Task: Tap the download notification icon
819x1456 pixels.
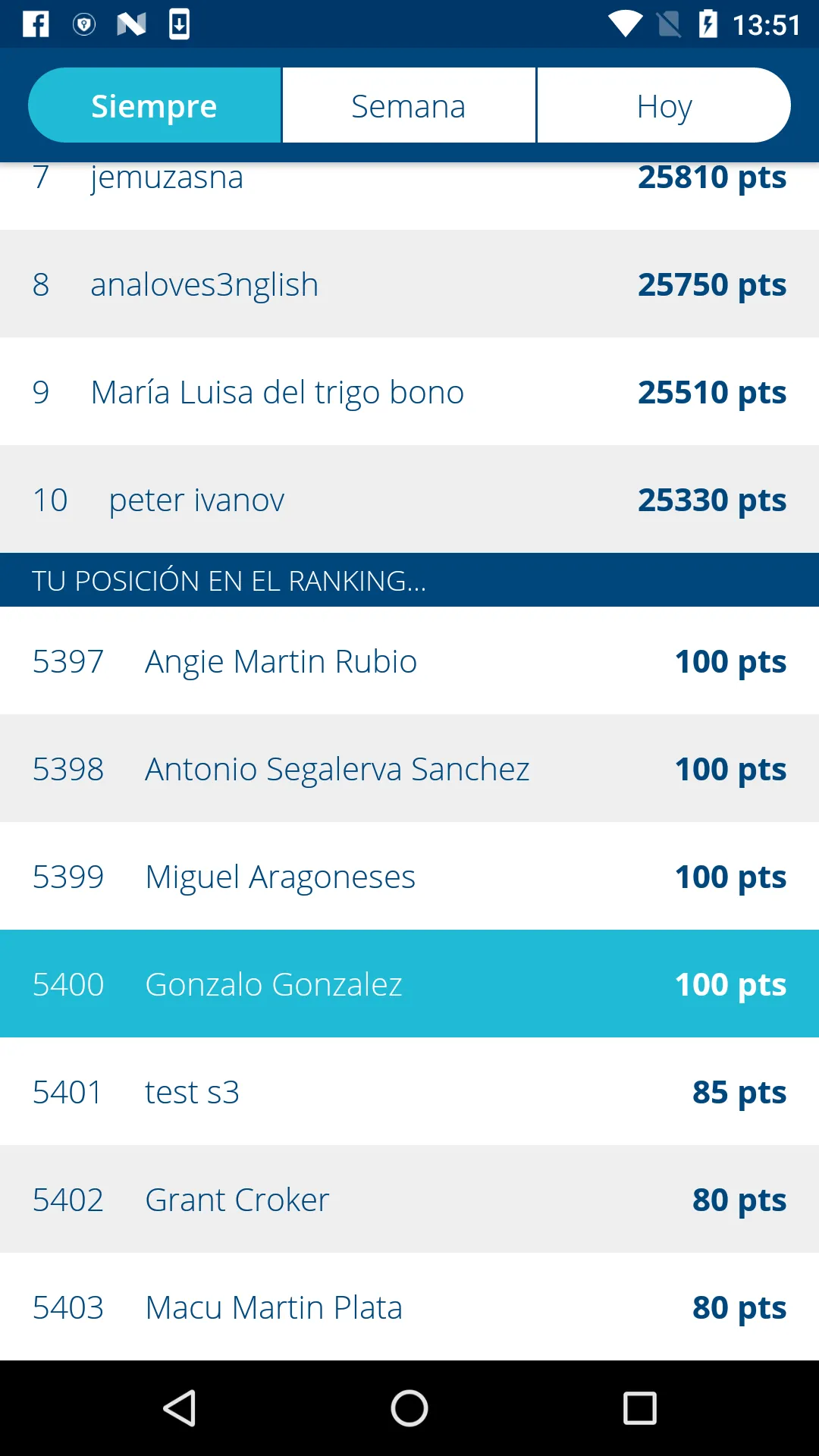Action: pos(179,24)
